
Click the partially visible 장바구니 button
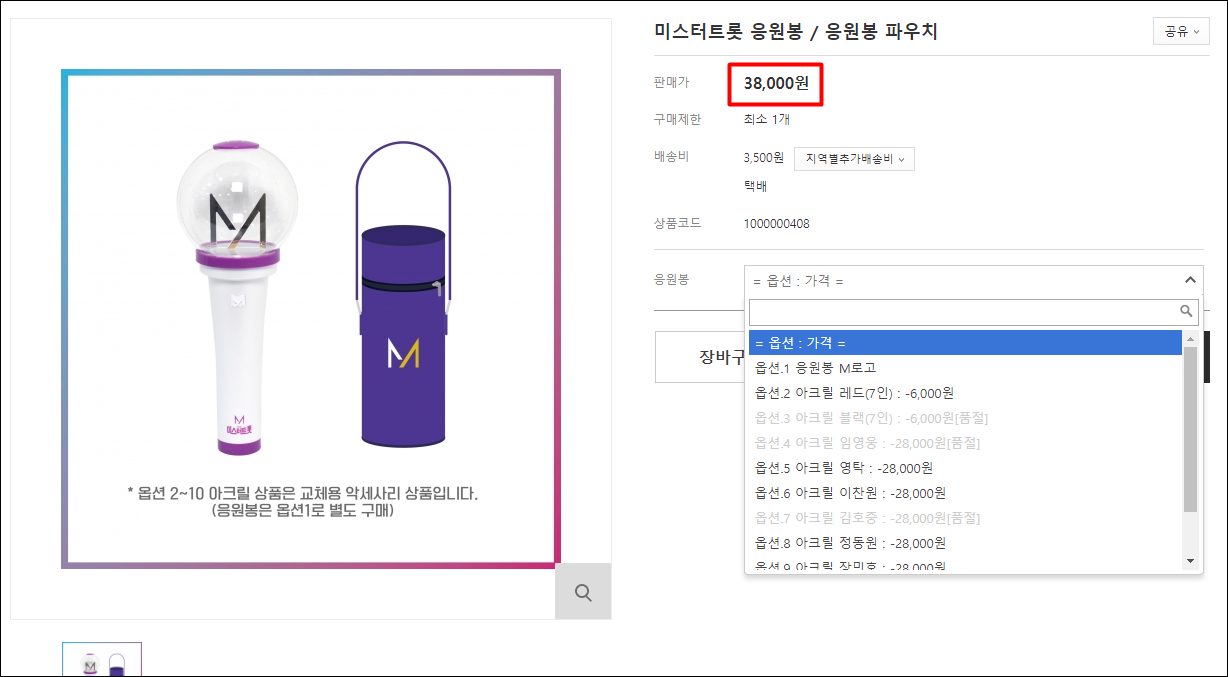pos(701,357)
